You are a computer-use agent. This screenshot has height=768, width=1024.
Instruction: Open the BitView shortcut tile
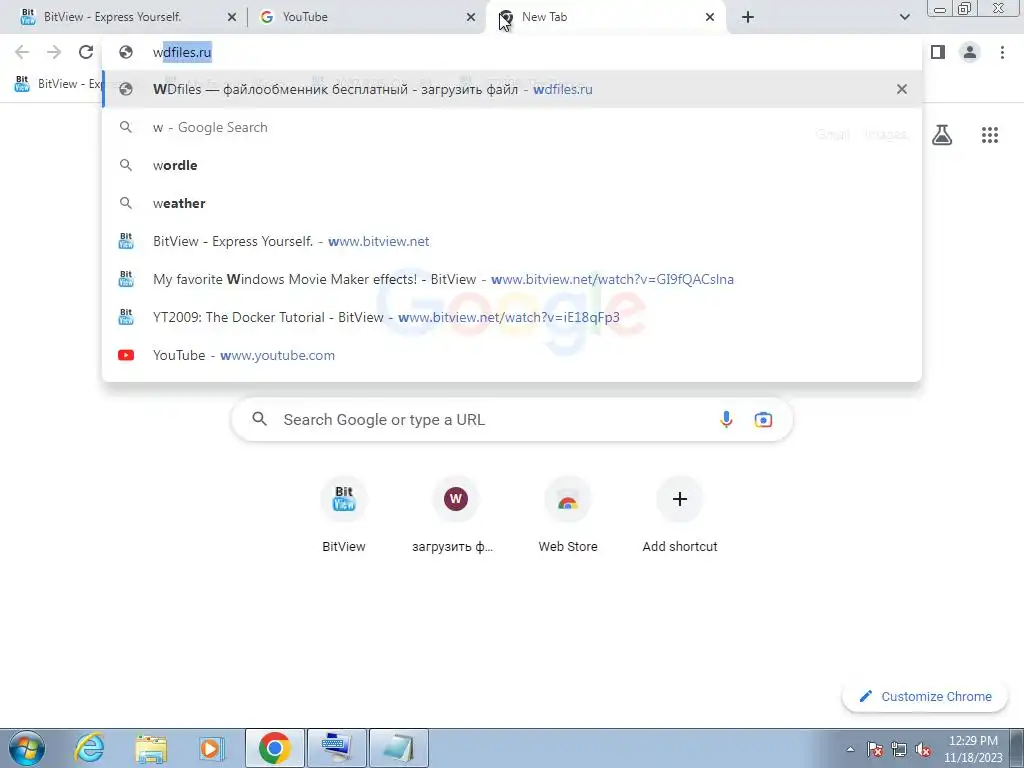point(344,515)
